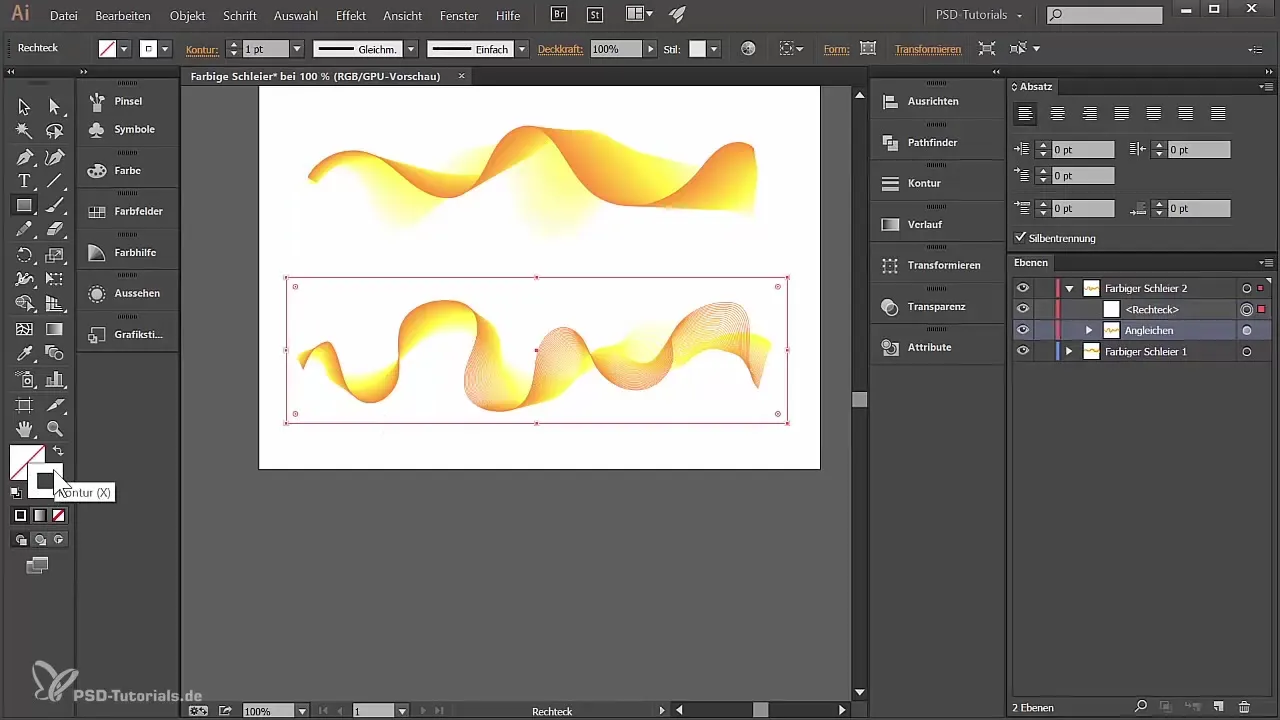Select the Direct Selection (white arrow) tool
The height and width of the screenshot is (720, 1280).
pyautogui.click(x=55, y=107)
